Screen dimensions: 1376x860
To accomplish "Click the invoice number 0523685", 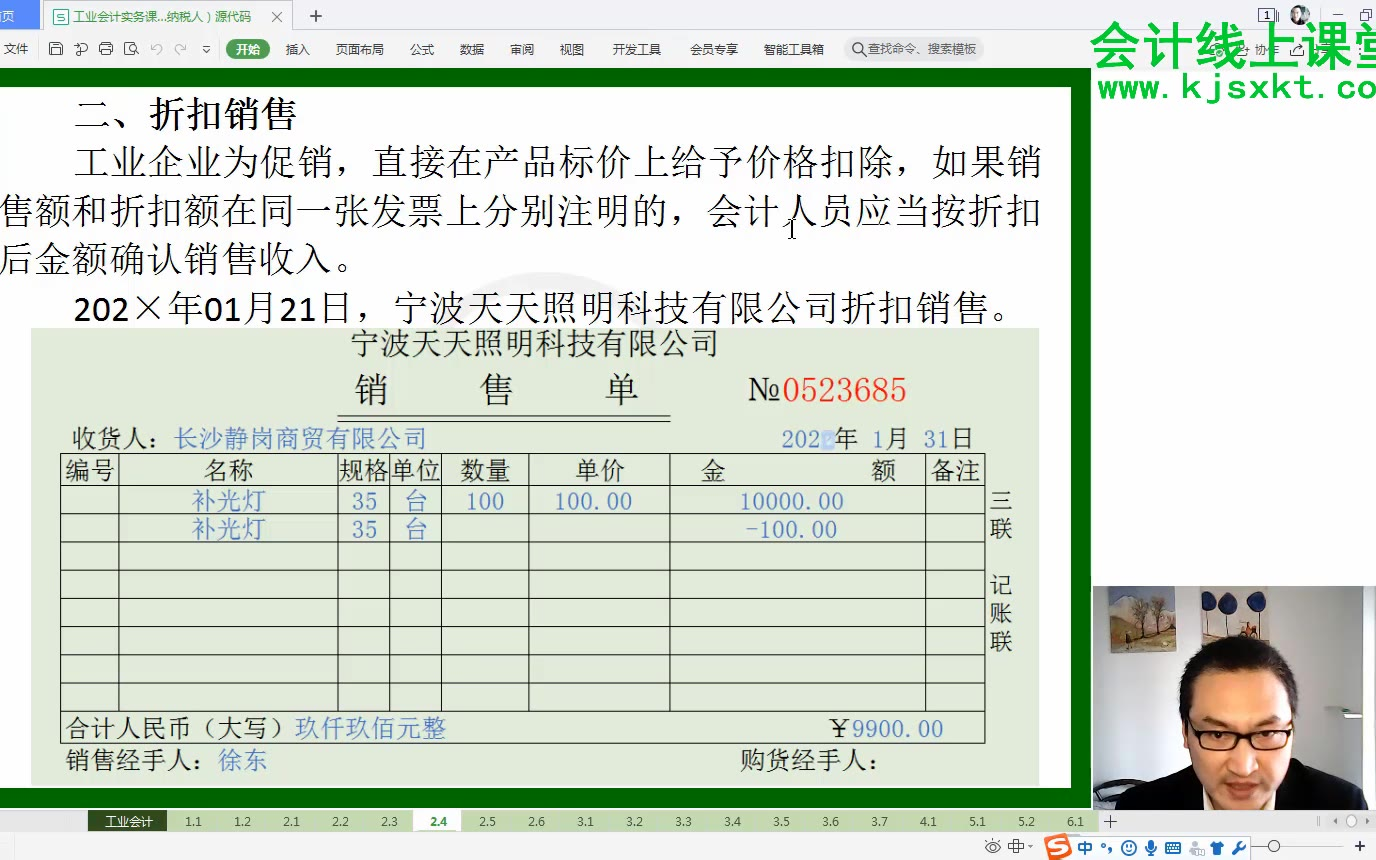I will pos(844,390).
